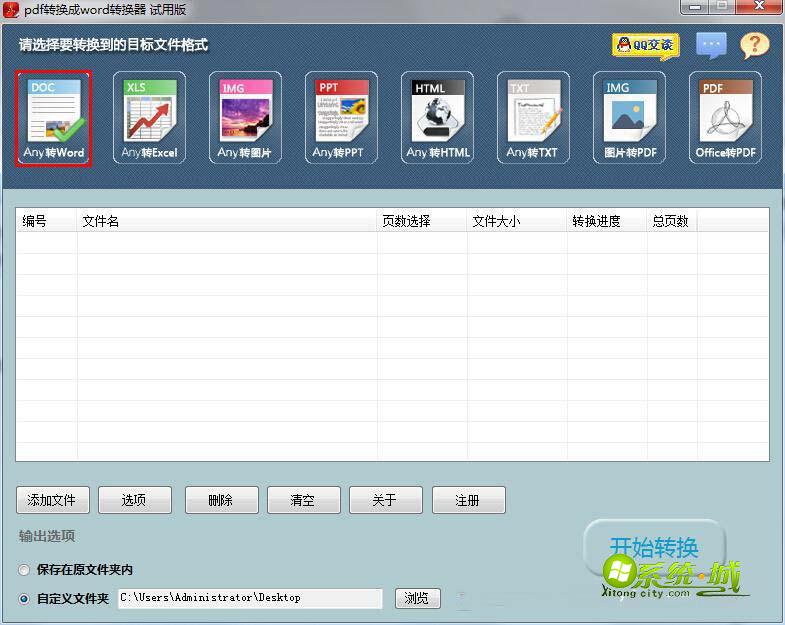Select the 图片转PDF conversion icon
This screenshot has width=785, height=625.
click(x=629, y=118)
